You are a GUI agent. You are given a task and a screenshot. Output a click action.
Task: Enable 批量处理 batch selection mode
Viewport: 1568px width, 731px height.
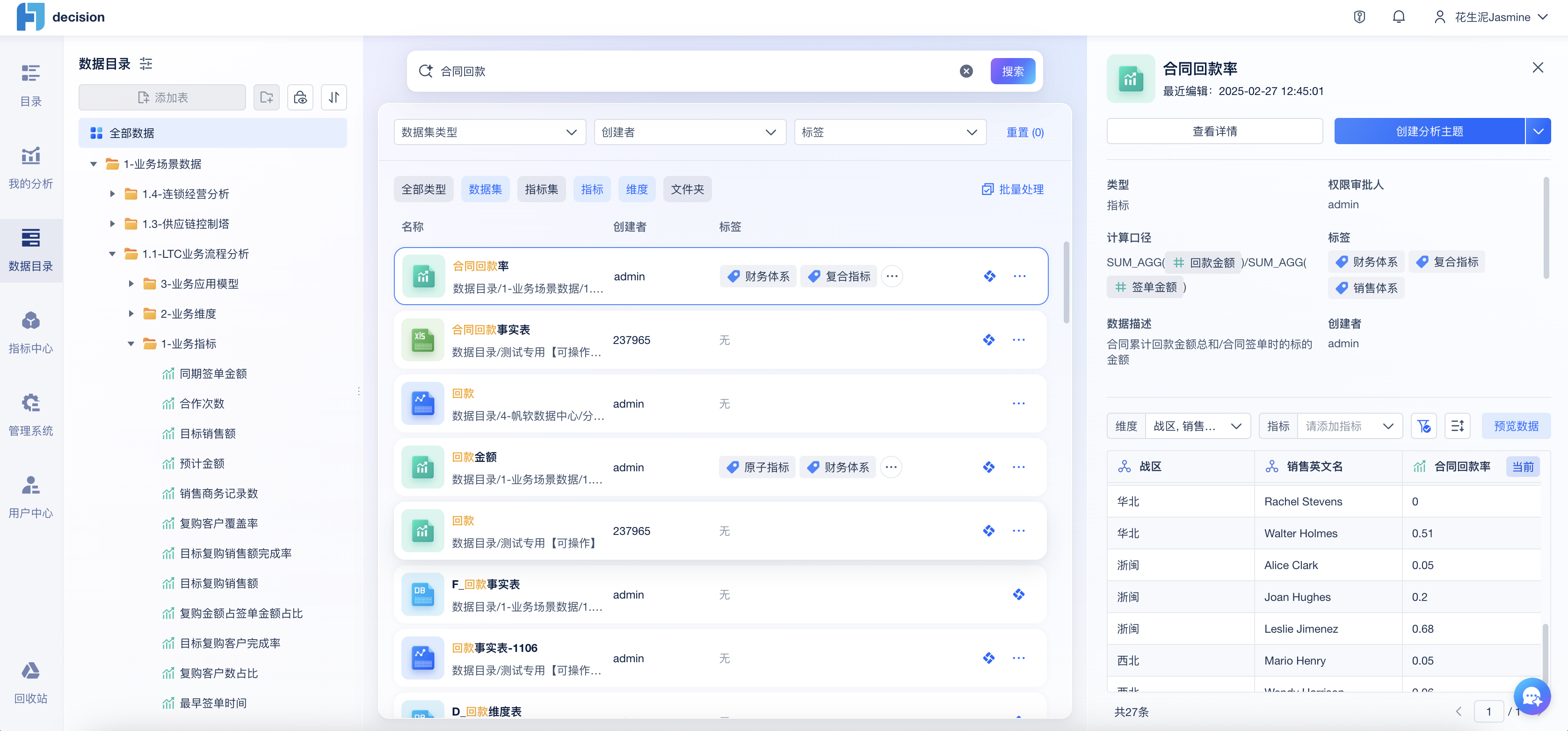tap(1013, 190)
